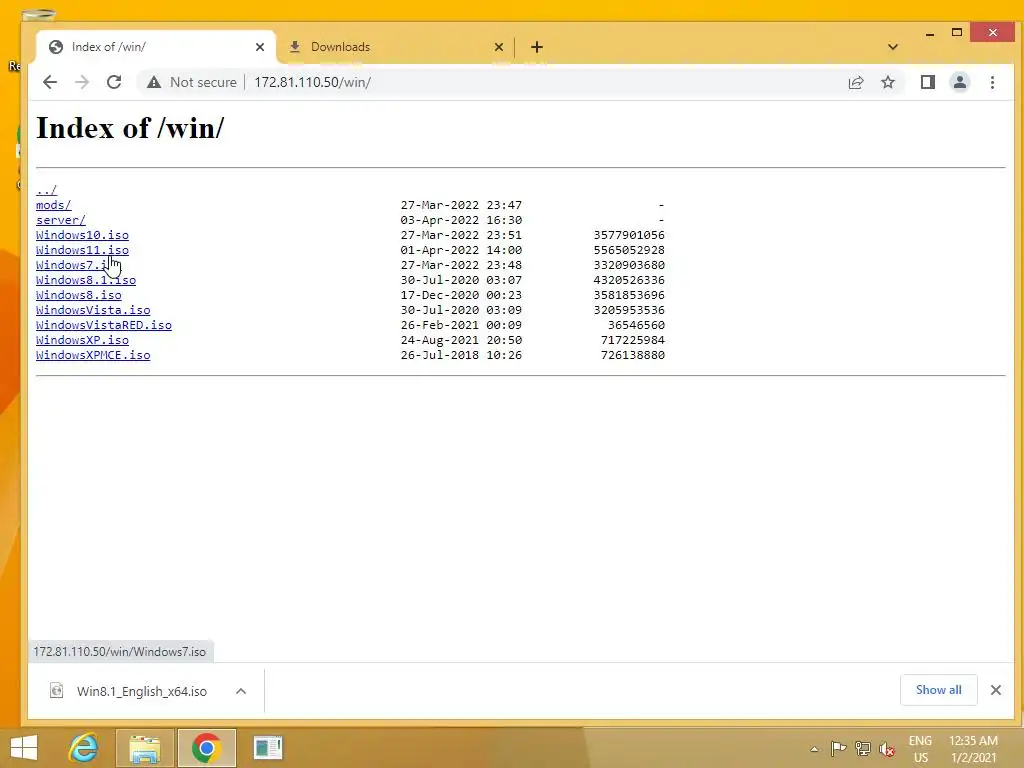The image size is (1024, 768).
Task: Open the Not secure site info warning
Action: click(x=191, y=82)
